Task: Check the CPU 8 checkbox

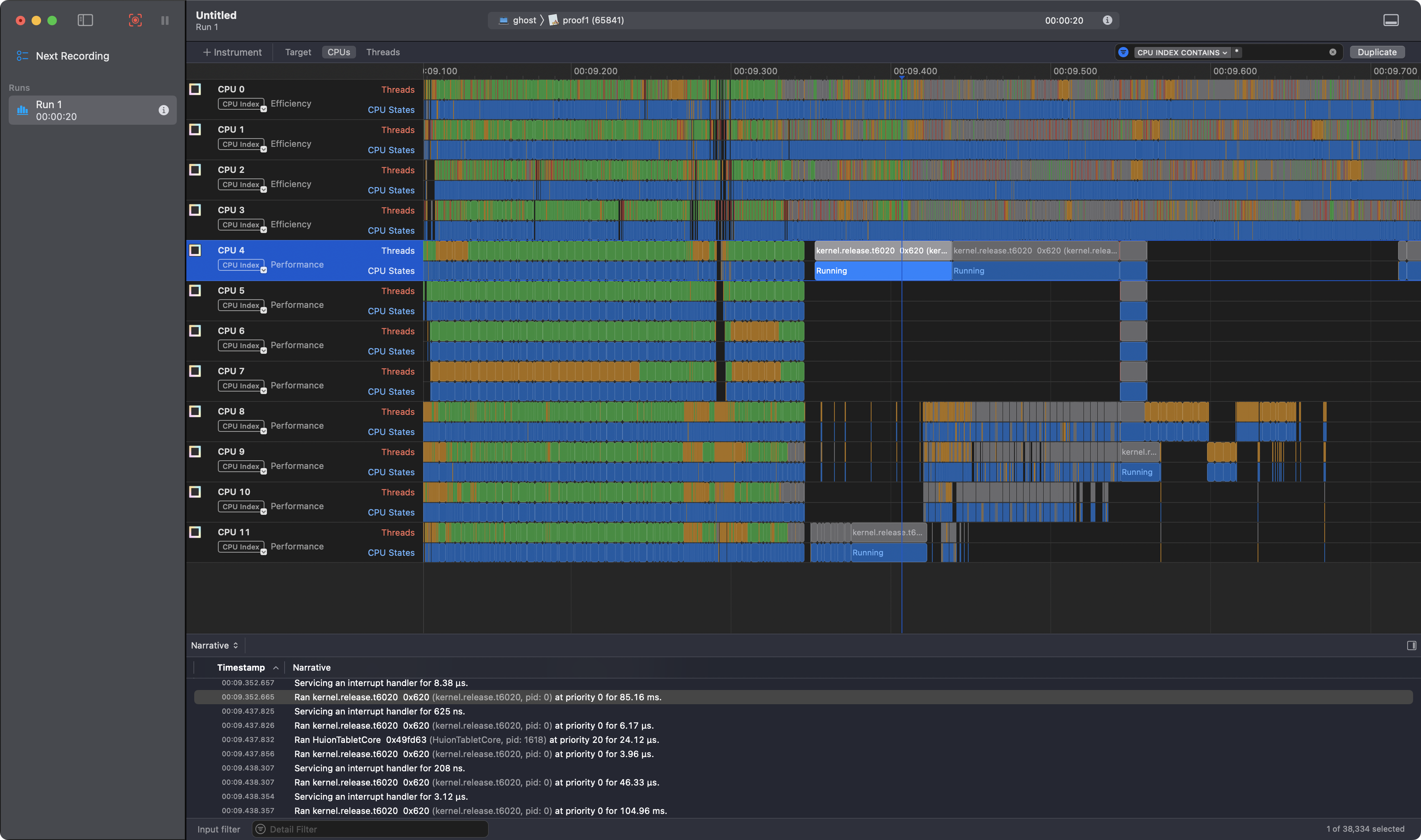Action: 195,411
